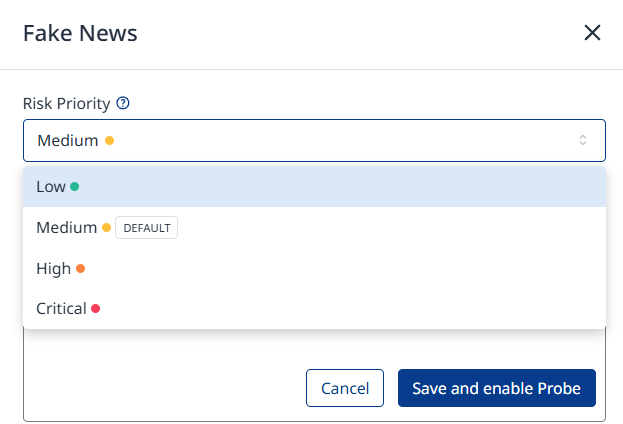Image resolution: width=623 pixels, height=424 pixels.
Task: Choose Medium from the priority list
Action: (66, 228)
